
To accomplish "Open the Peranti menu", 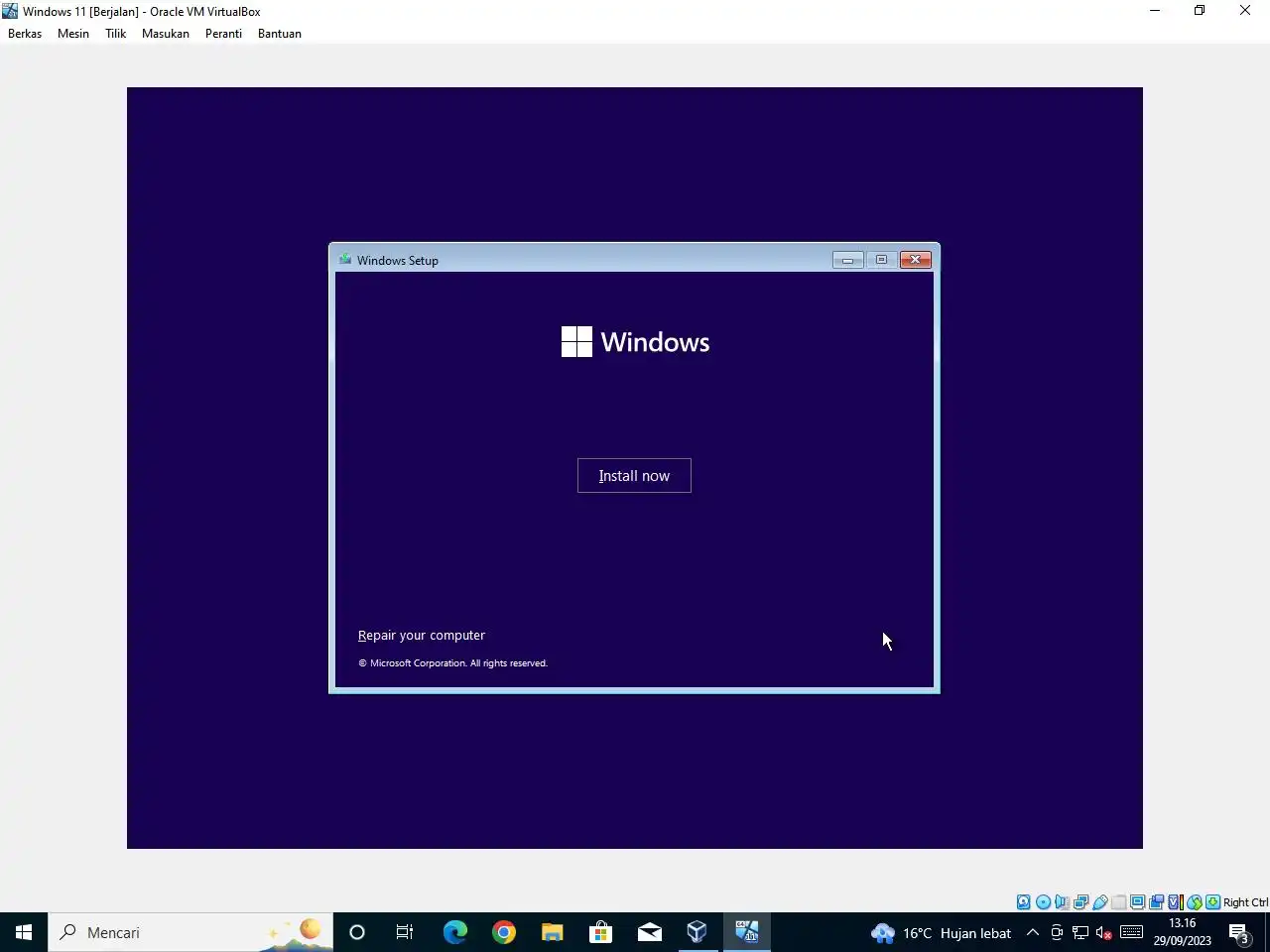I will tap(223, 34).
